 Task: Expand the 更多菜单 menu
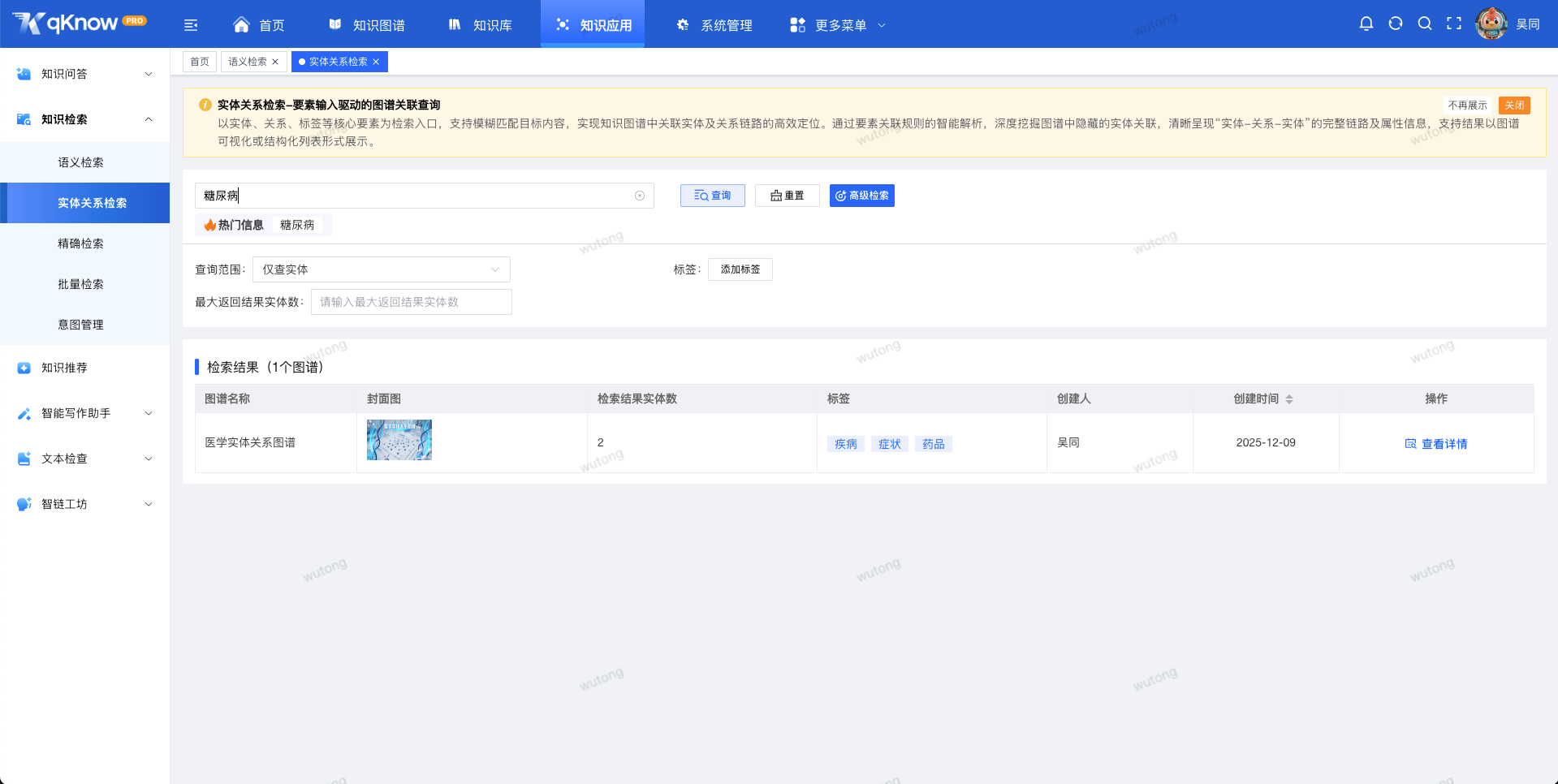[x=838, y=24]
